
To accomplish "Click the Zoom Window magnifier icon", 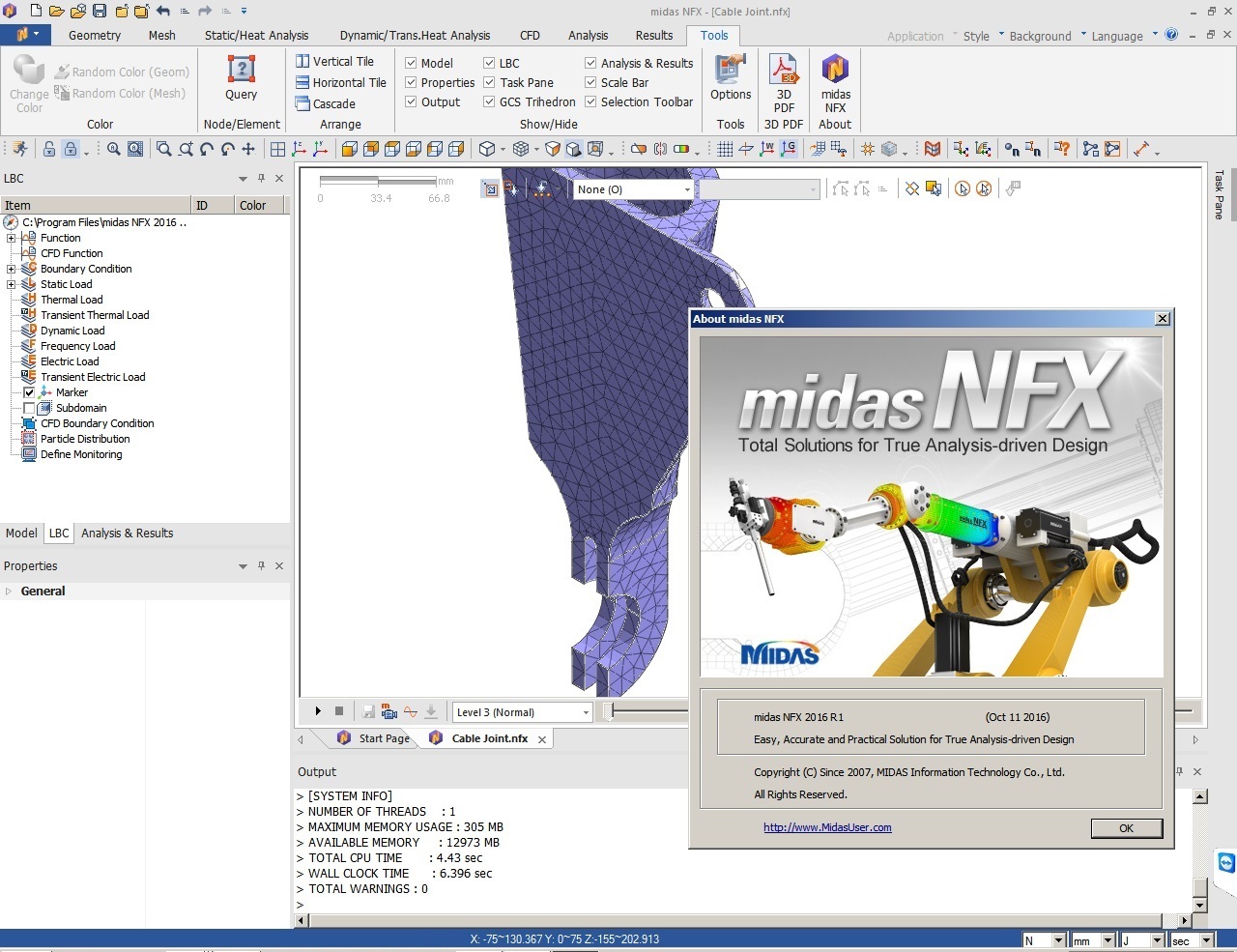I will 164,149.
